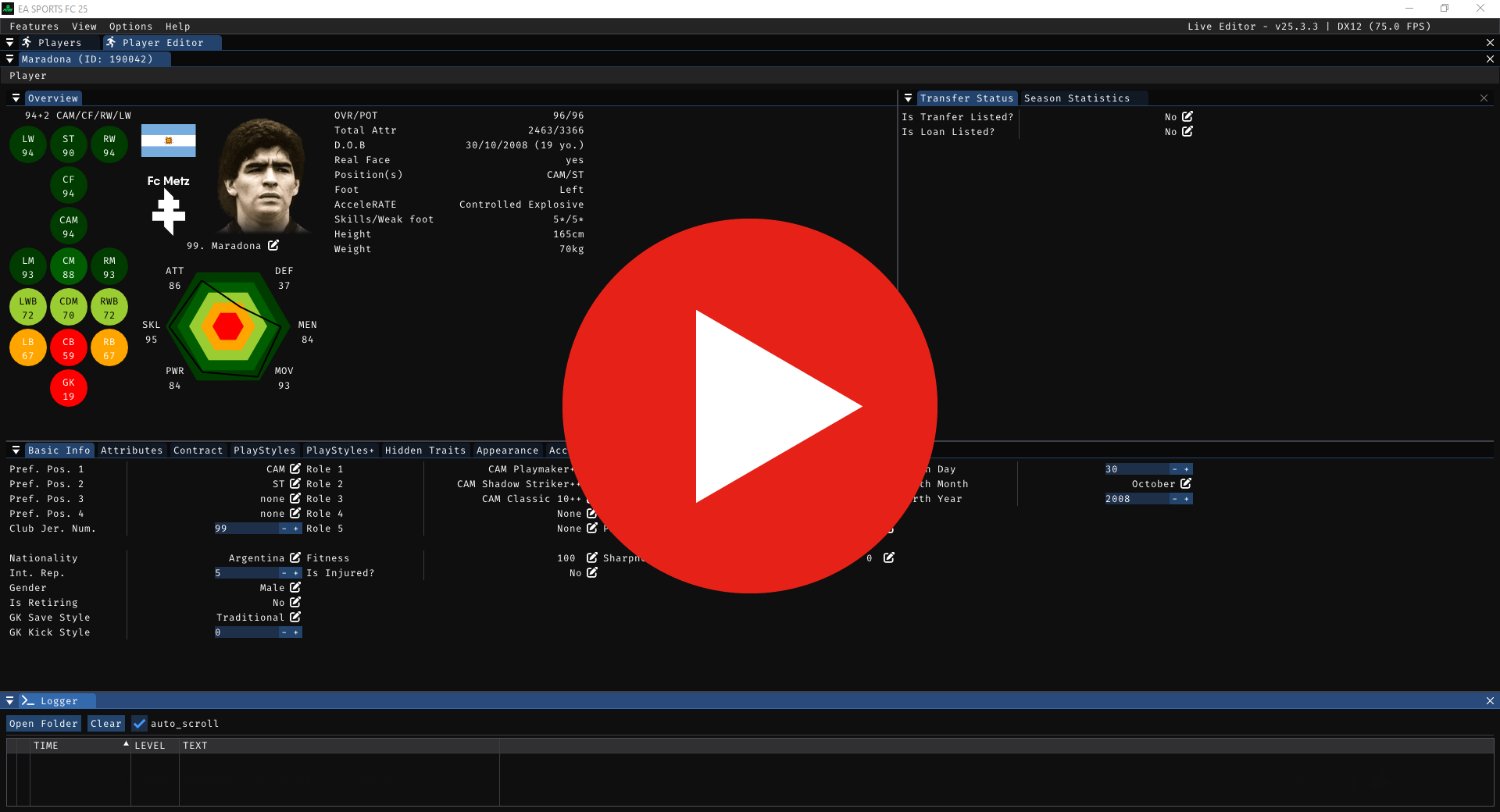The image size is (1500, 812).
Task: Switch to the Season Statistics tab
Action: 1077,98
